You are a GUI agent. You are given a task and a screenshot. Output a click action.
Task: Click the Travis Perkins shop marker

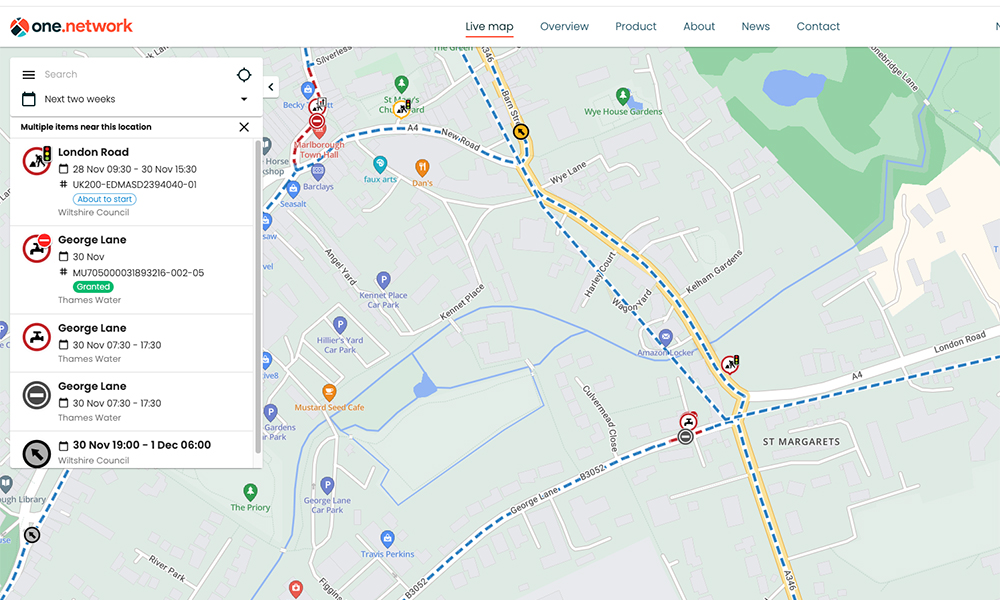click(387, 540)
